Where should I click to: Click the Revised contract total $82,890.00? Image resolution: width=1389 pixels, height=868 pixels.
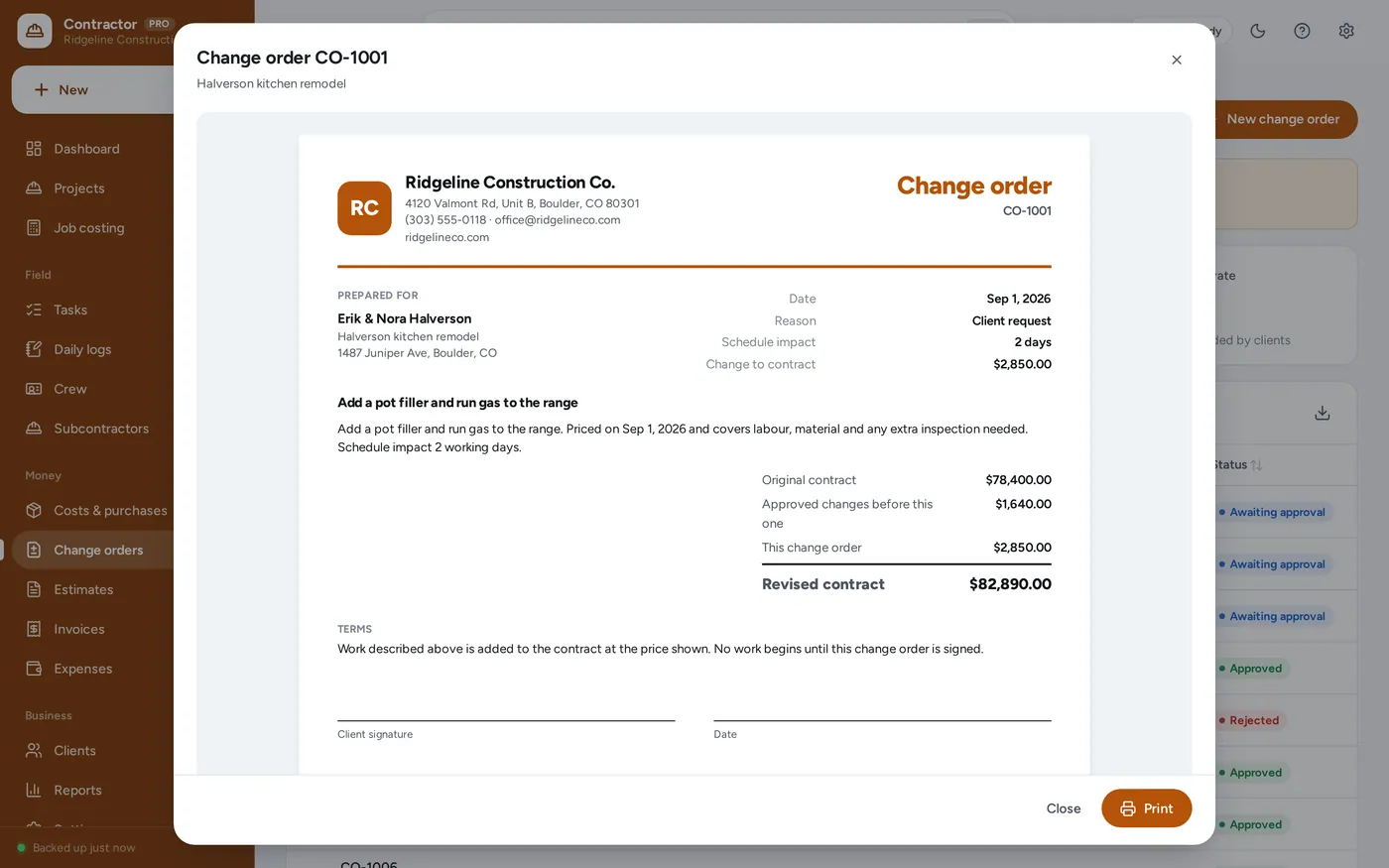1010,584
